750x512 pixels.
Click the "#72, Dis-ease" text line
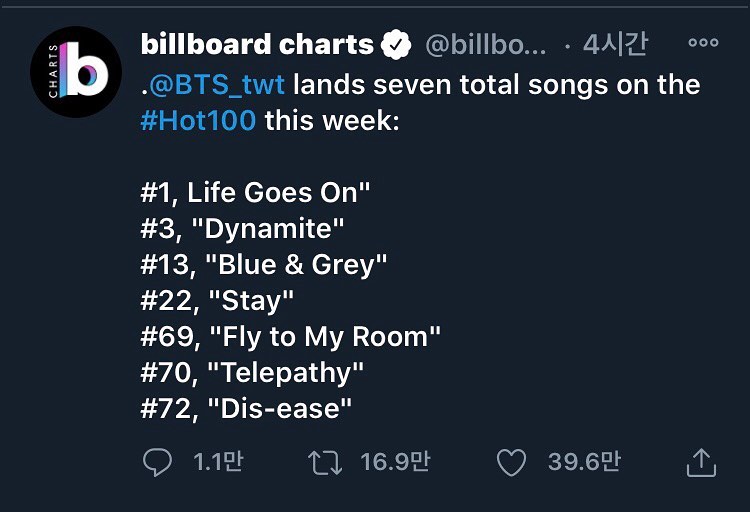click(x=246, y=408)
